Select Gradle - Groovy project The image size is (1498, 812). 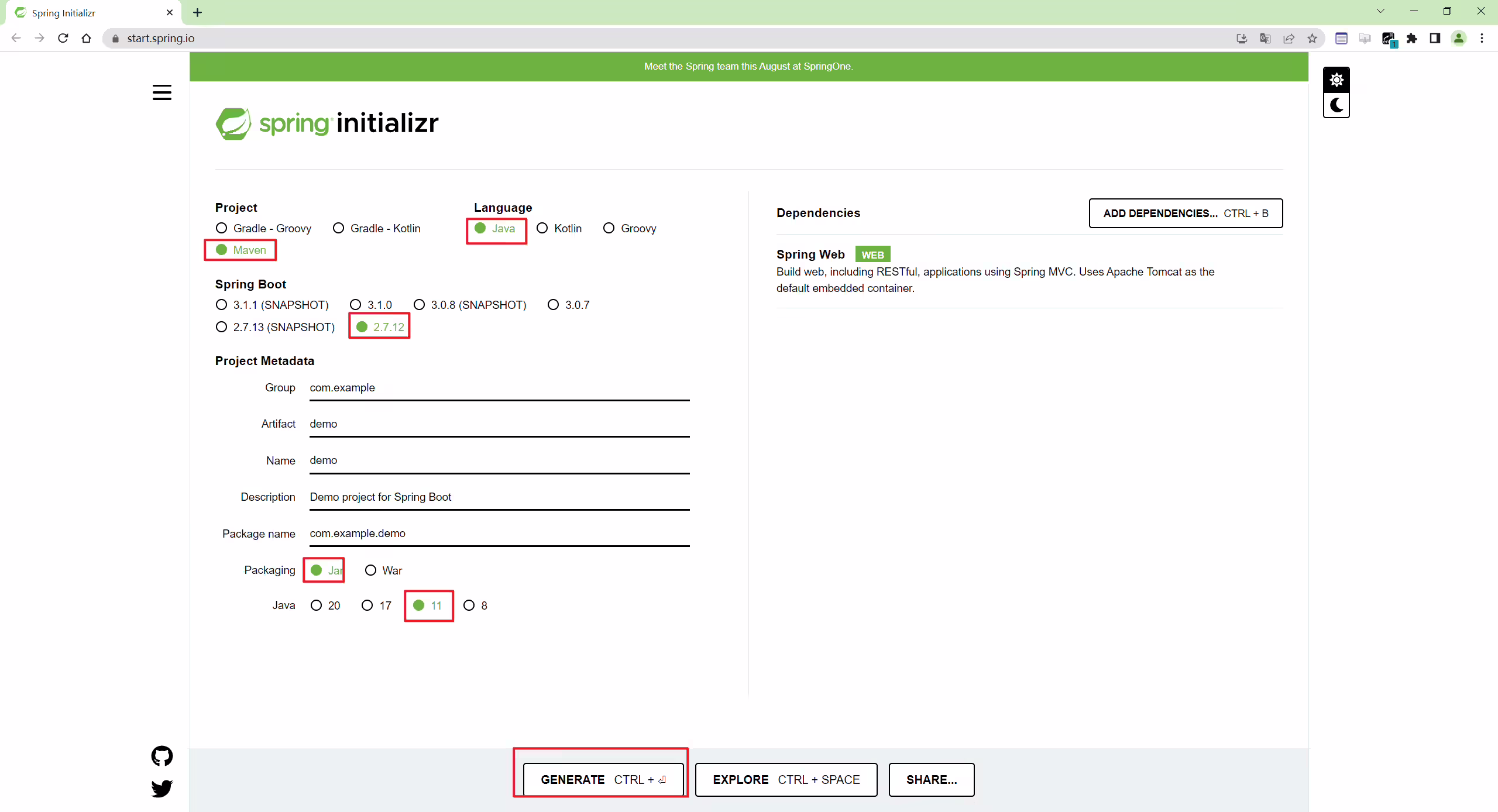pyautogui.click(x=263, y=228)
